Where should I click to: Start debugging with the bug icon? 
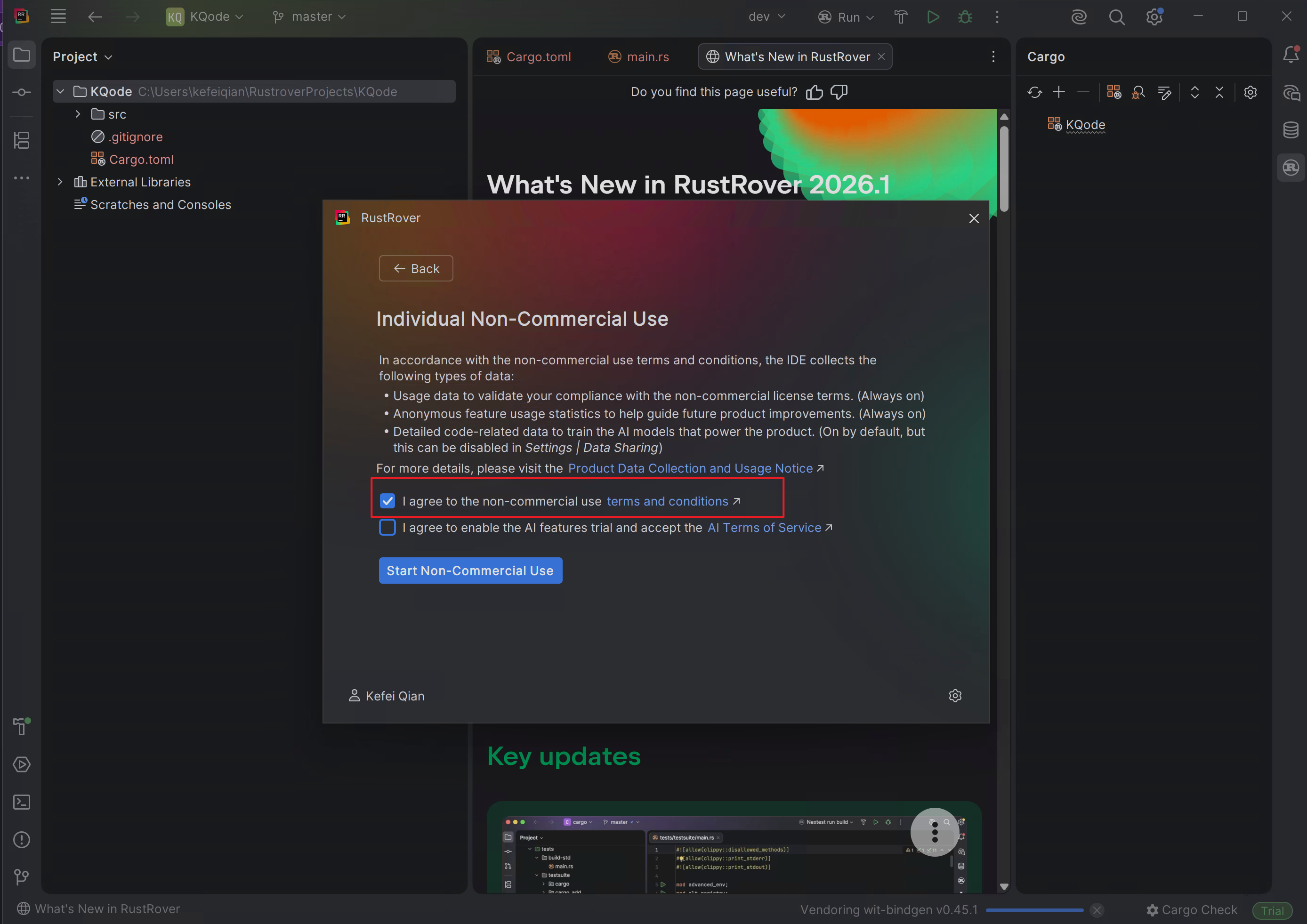click(x=965, y=17)
